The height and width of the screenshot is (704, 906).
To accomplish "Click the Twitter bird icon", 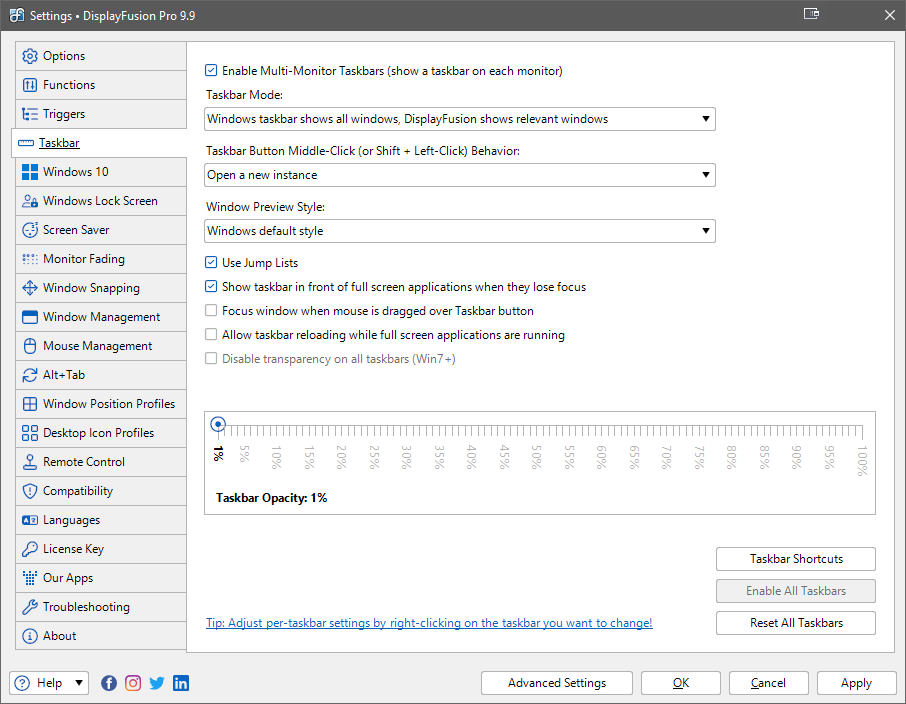I will pyautogui.click(x=157, y=683).
